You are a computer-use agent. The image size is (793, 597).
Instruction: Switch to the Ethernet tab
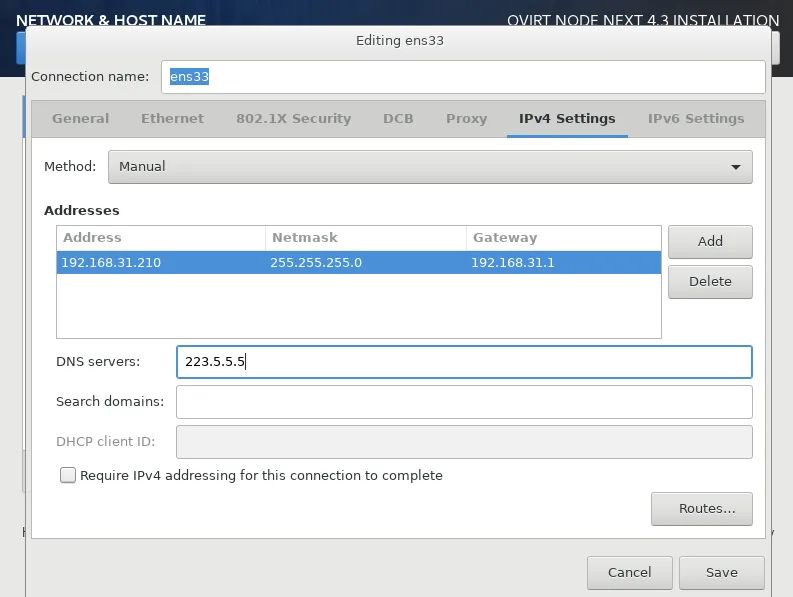172,118
